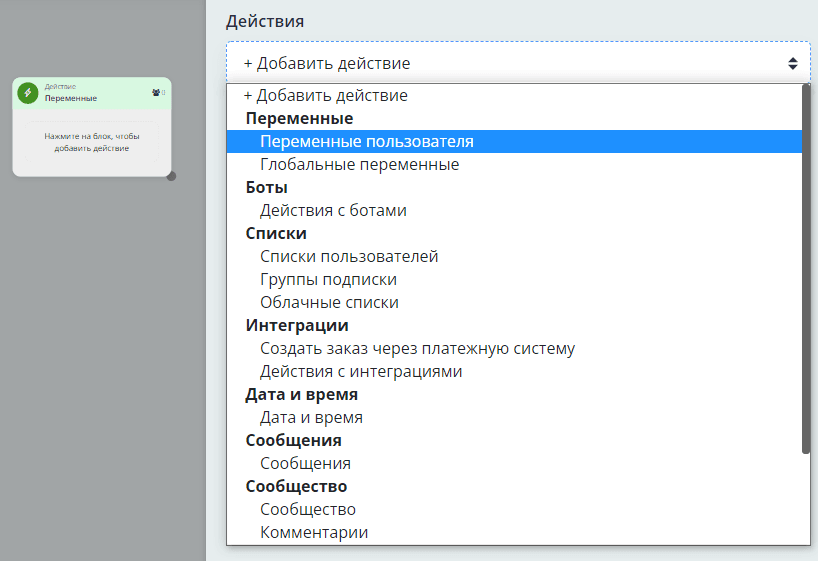Screen dimensions: 818x561
Task: Choose the 'Дата и время' action option
Action: 311,418
